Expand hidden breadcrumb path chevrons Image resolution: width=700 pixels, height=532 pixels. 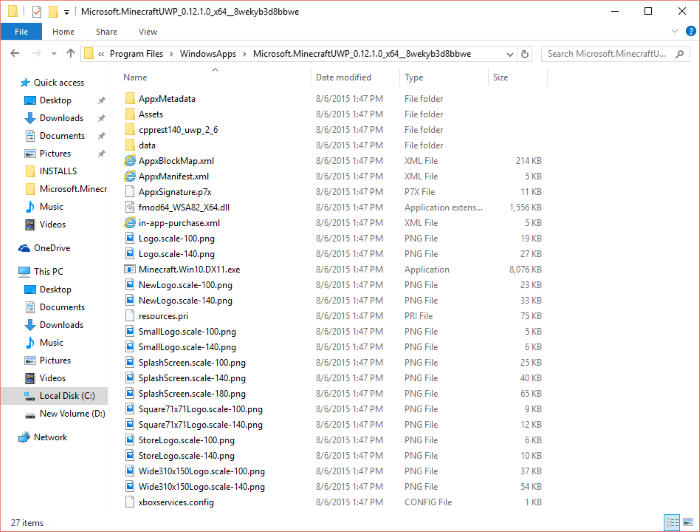101,54
